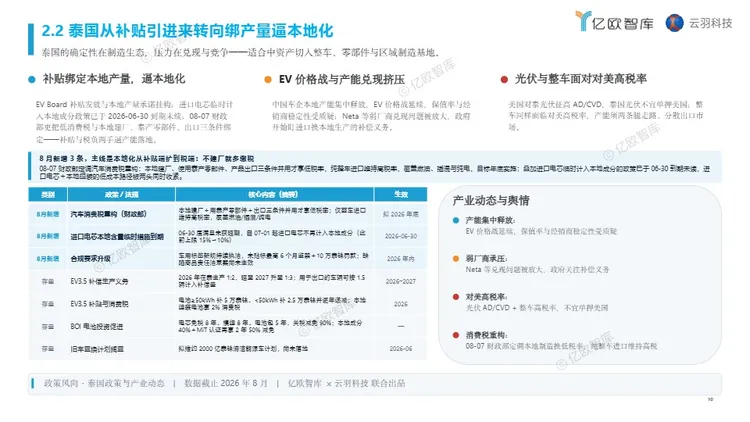
Task: Select the label 消费税重构：
Action: tap(486, 335)
